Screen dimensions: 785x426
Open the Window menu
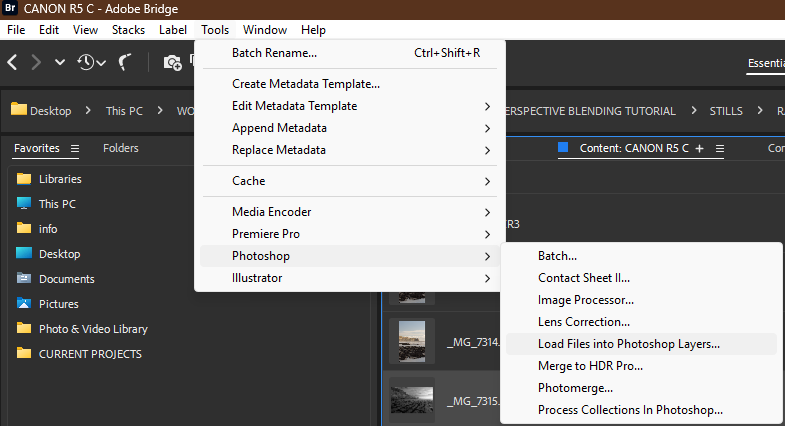pos(265,30)
